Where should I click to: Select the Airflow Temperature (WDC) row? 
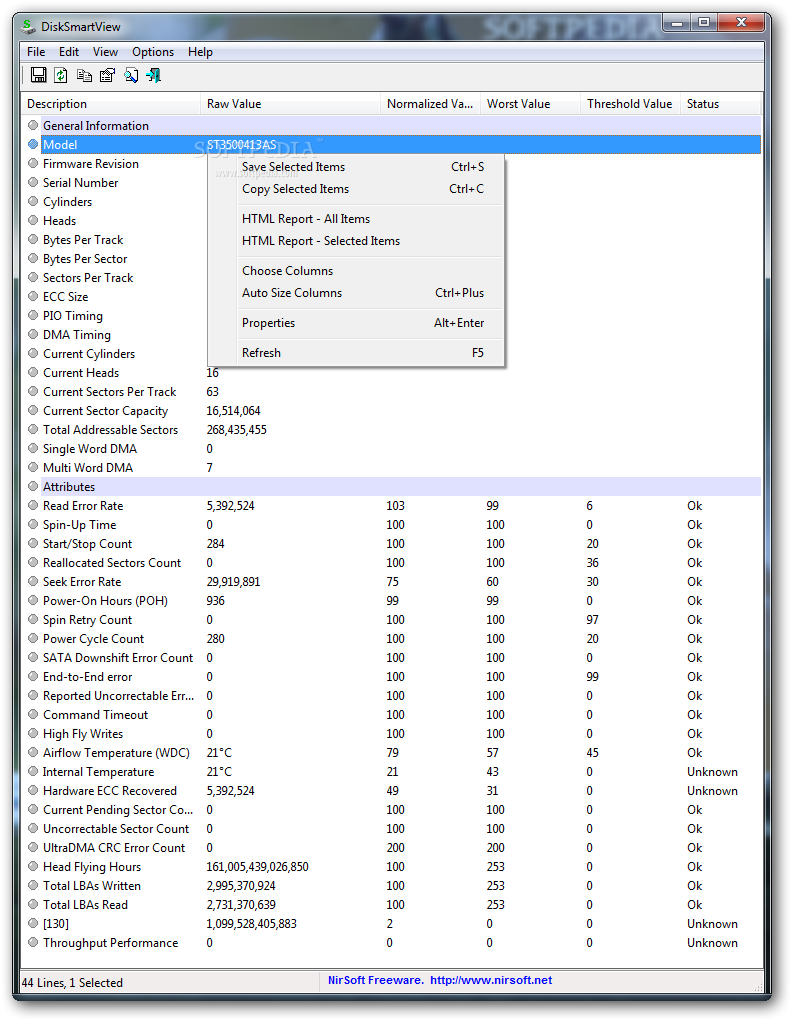(x=391, y=753)
